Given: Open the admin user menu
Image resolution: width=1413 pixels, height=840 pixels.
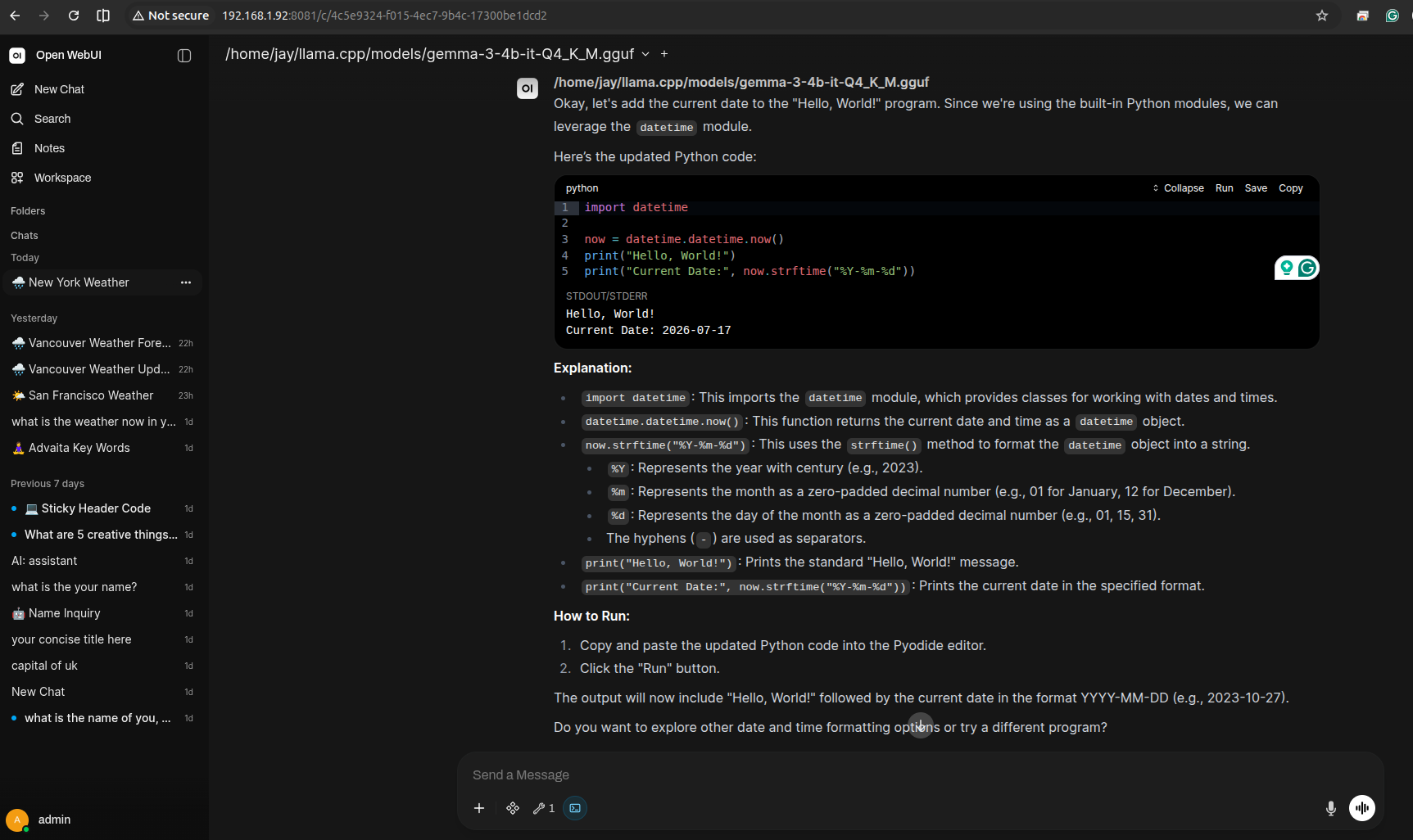Looking at the screenshot, I should [102, 820].
